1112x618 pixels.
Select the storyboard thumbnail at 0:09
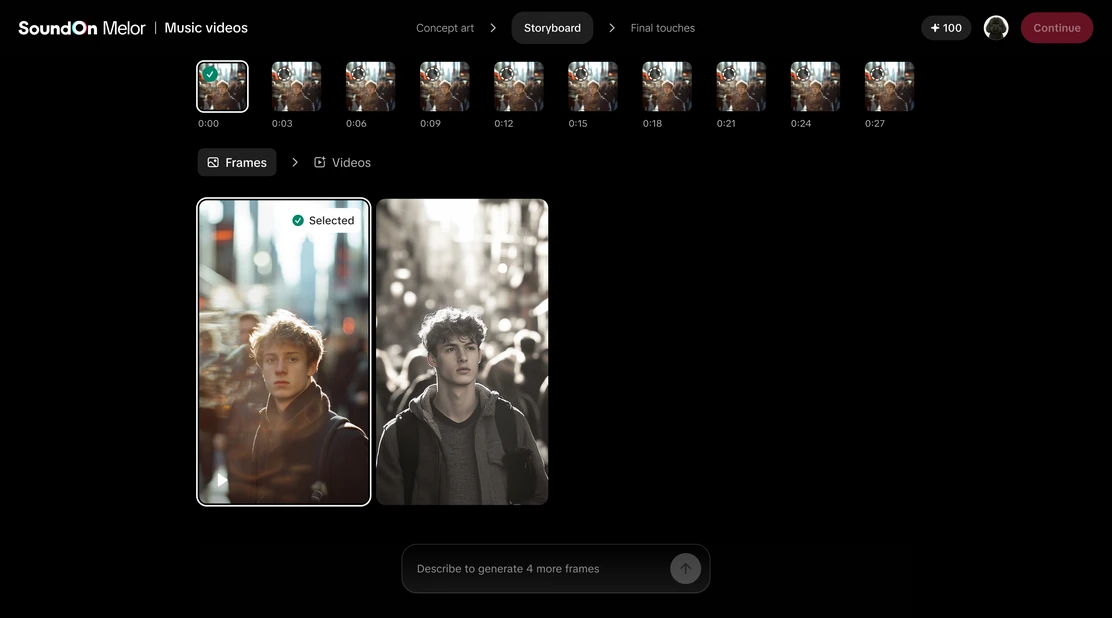pos(445,87)
